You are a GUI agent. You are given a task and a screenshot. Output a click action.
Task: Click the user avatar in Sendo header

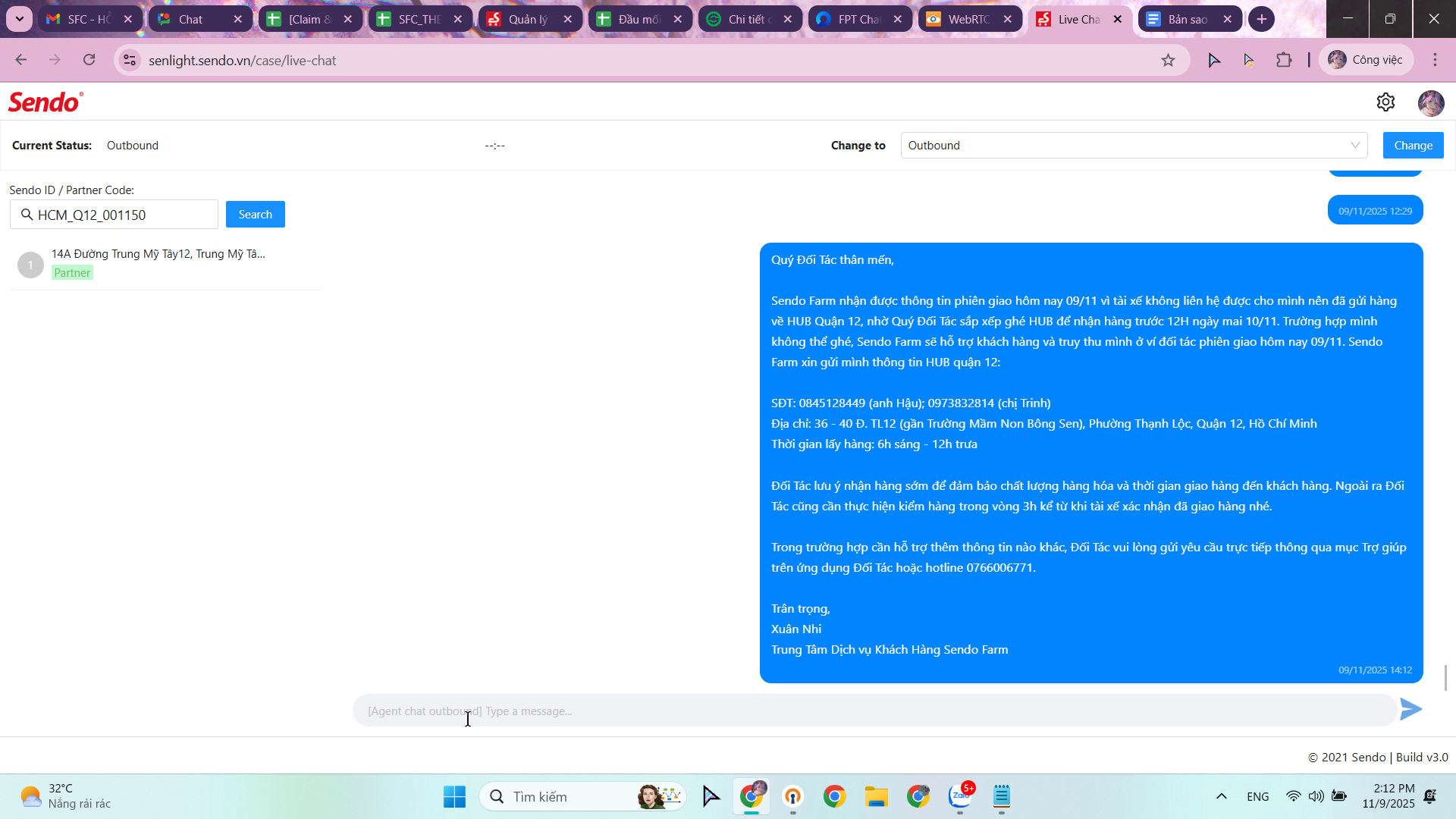click(1430, 103)
